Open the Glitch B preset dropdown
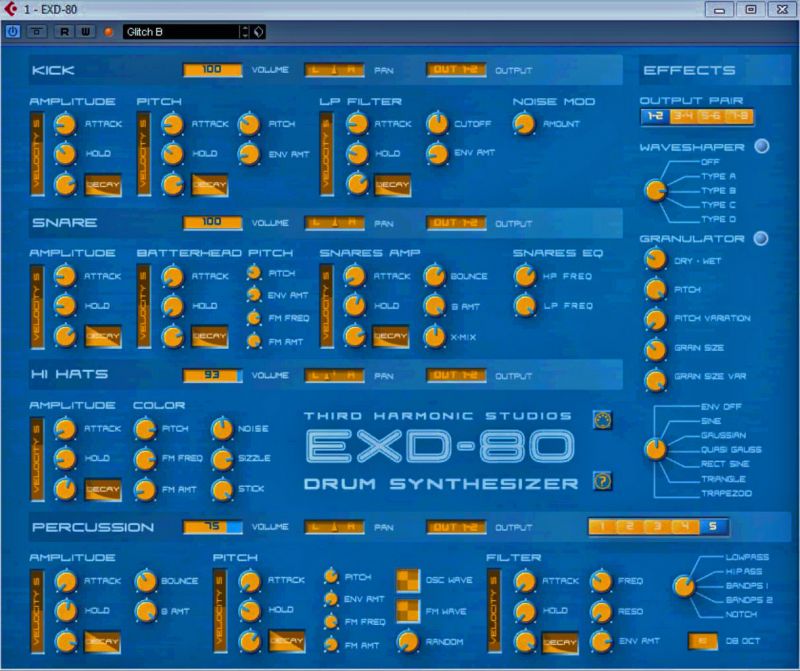Viewport: 800px width, 671px height. (181, 32)
